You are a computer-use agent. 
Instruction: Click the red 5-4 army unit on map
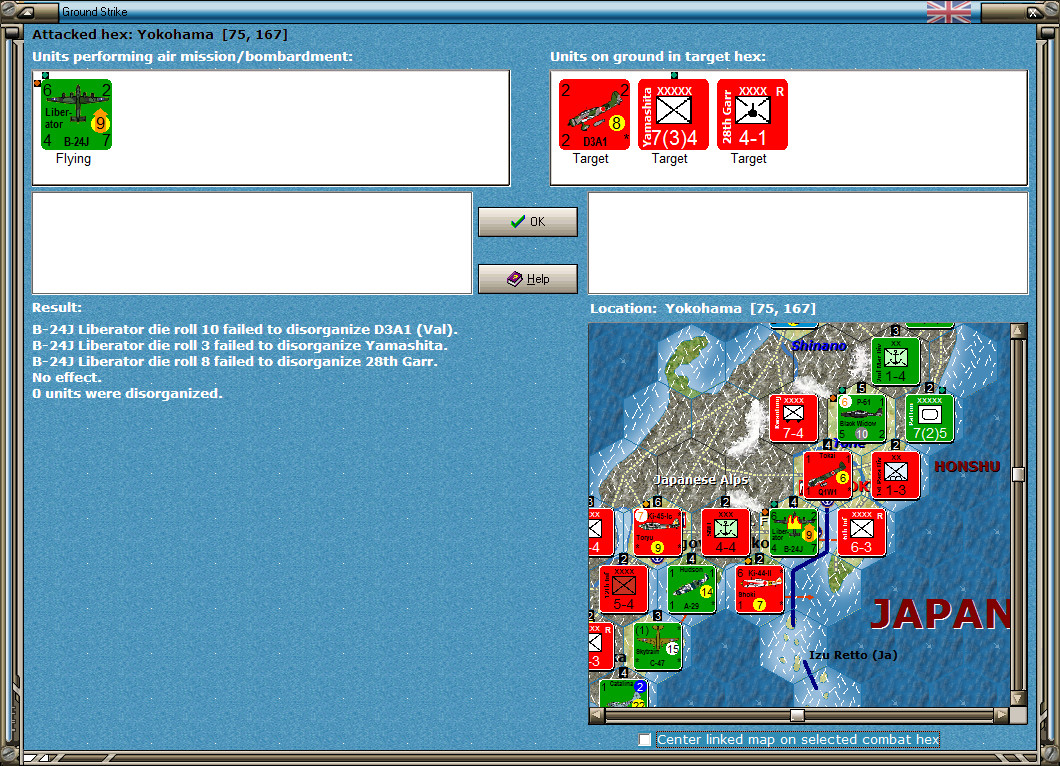(x=623, y=590)
